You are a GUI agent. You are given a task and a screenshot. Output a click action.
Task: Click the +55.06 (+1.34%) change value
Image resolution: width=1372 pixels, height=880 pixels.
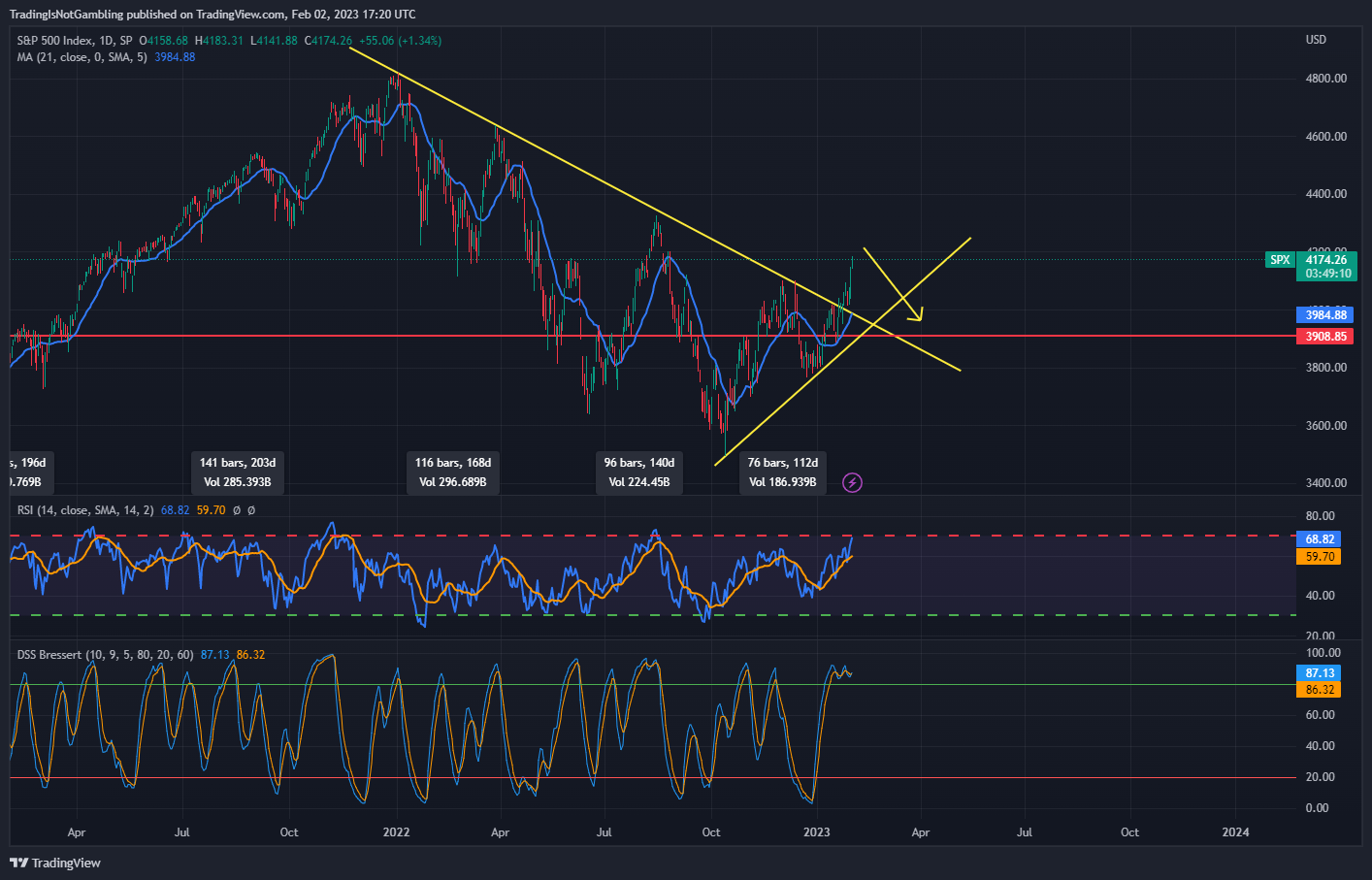(x=400, y=41)
